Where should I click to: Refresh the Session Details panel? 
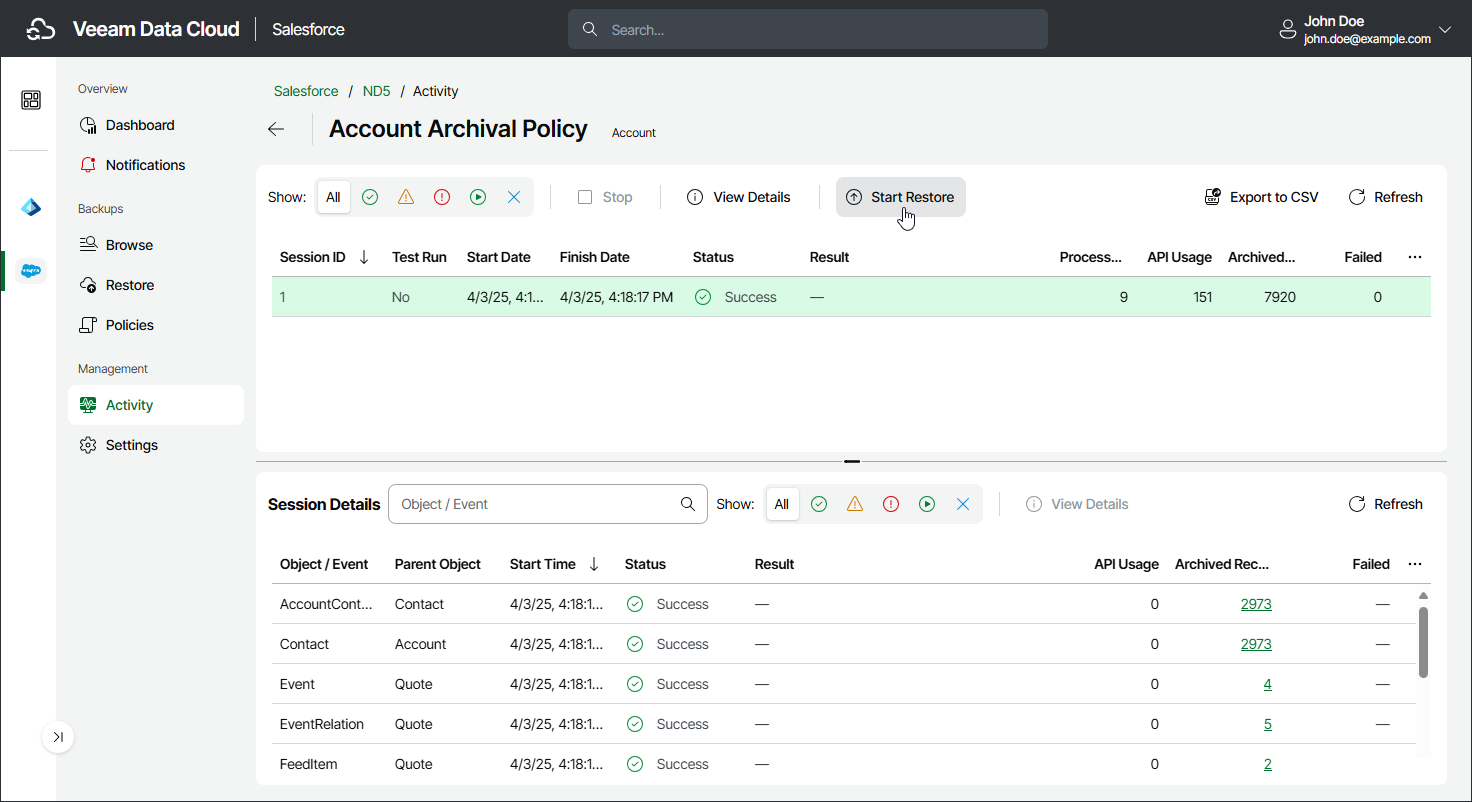1386,504
